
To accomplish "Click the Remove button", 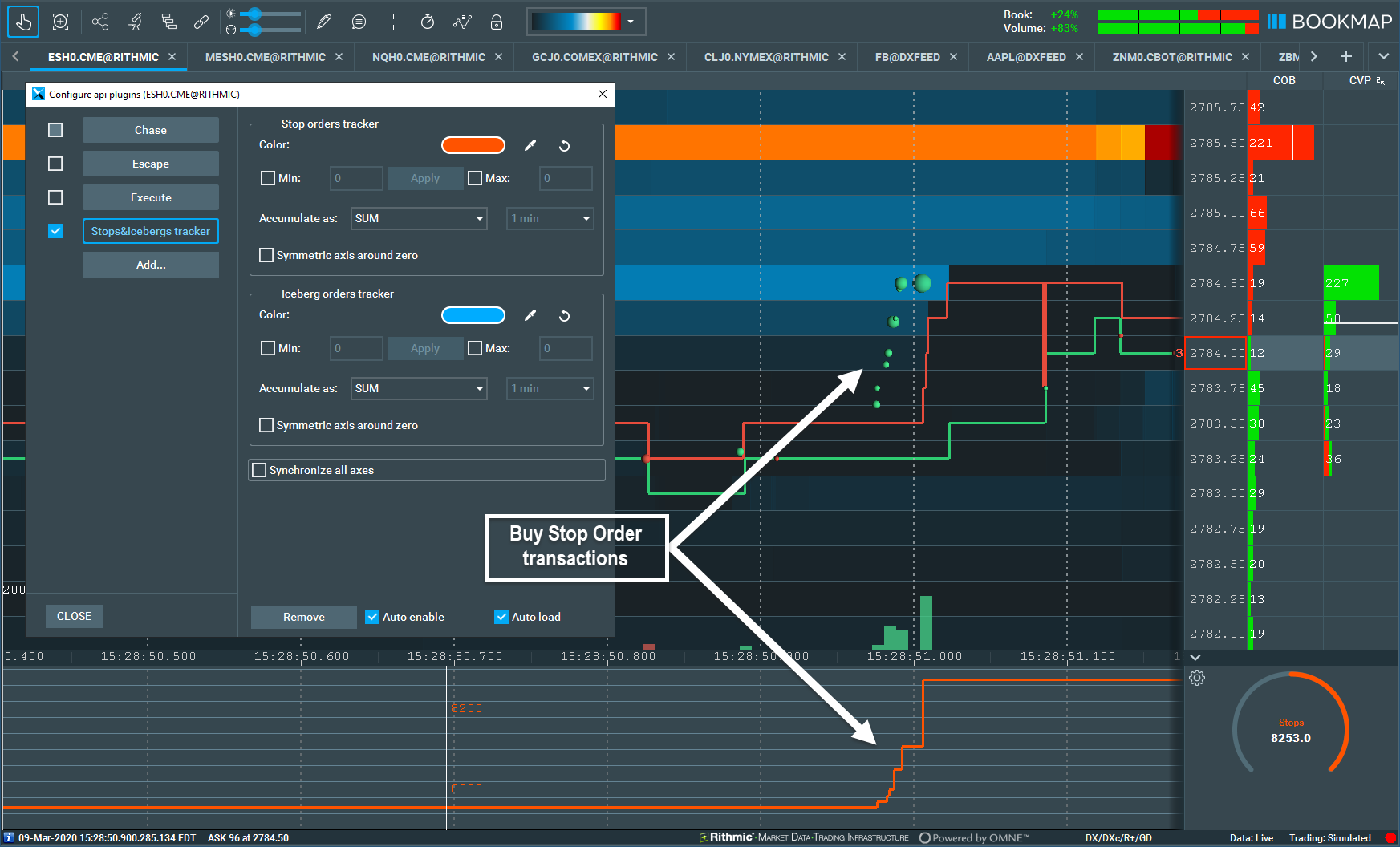I will (303, 617).
